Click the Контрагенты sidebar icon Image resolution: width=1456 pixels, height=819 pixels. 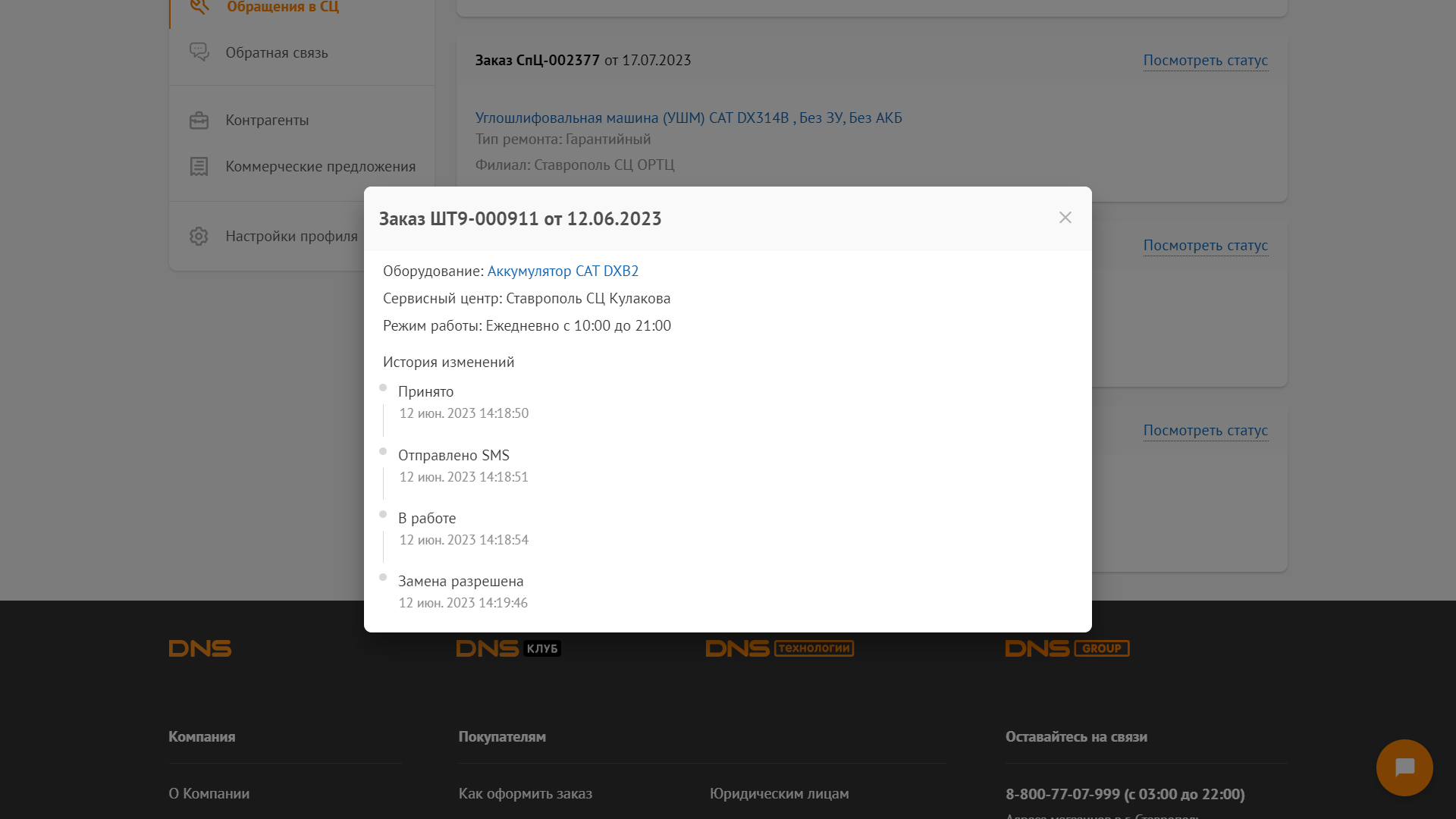pyautogui.click(x=199, y=120)
